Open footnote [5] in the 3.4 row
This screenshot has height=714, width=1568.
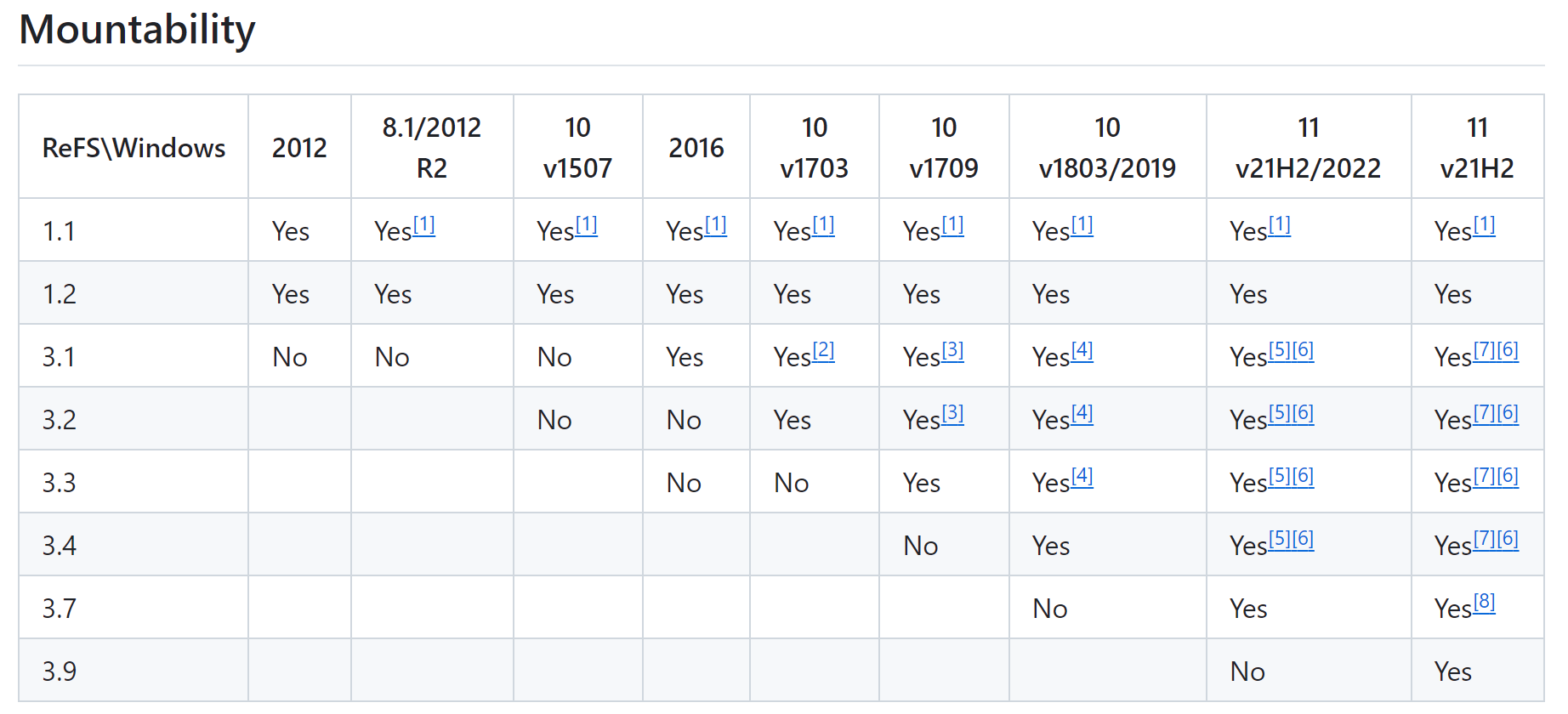[1280, 539]
